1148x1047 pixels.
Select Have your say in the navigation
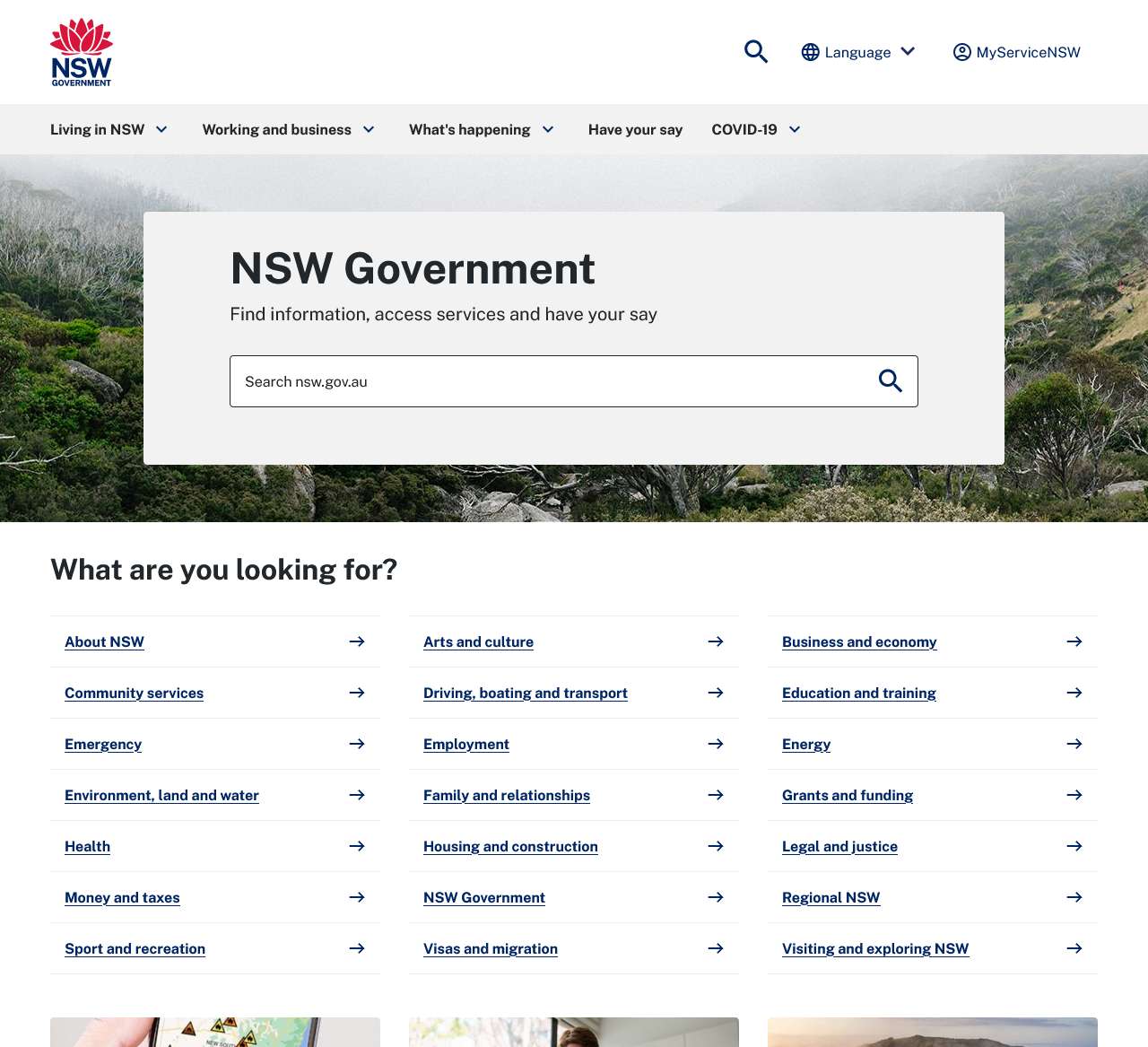click(x=635, y=129)
